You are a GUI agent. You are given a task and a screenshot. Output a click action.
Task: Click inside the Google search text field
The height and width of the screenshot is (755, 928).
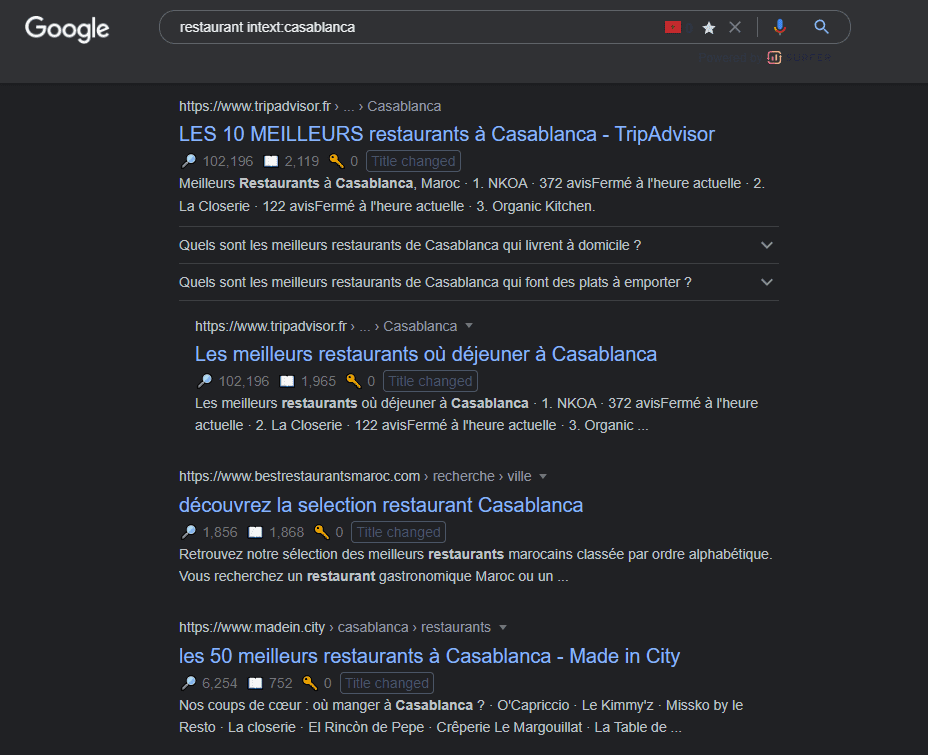tap(400, 27)
